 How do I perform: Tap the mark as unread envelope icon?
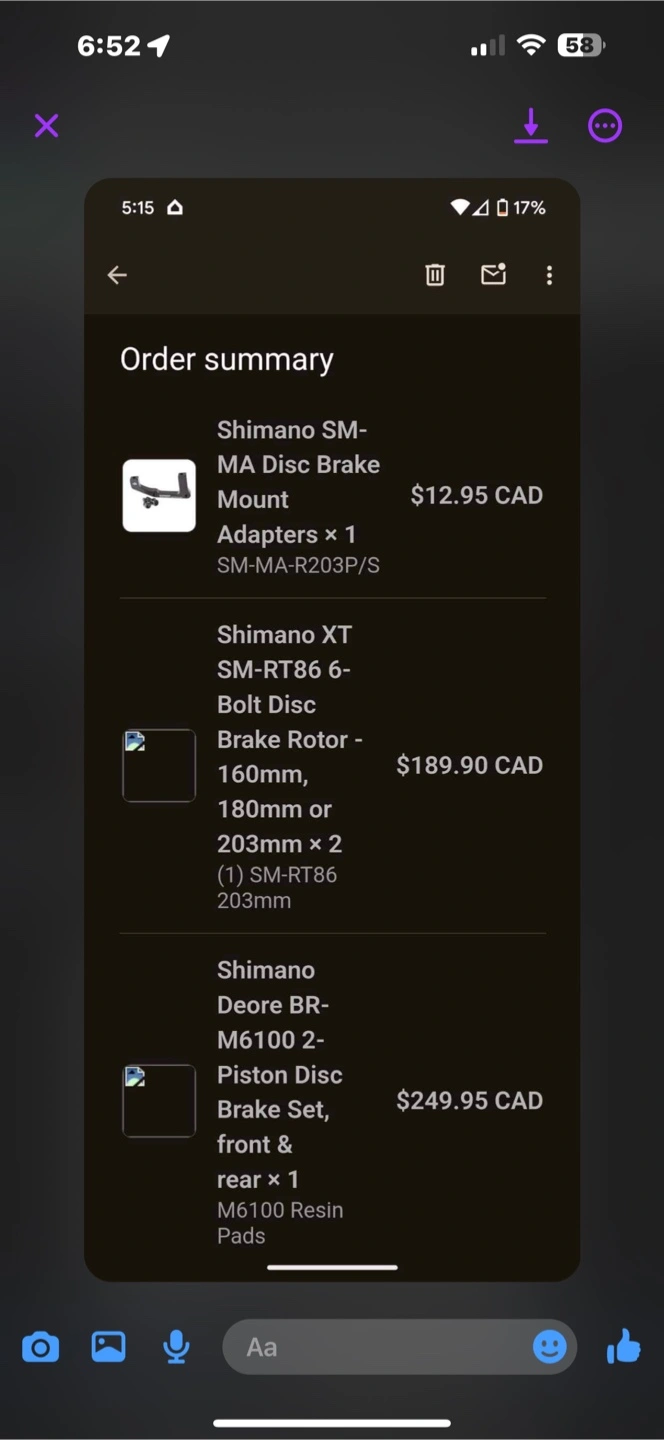tap(494, 274)
